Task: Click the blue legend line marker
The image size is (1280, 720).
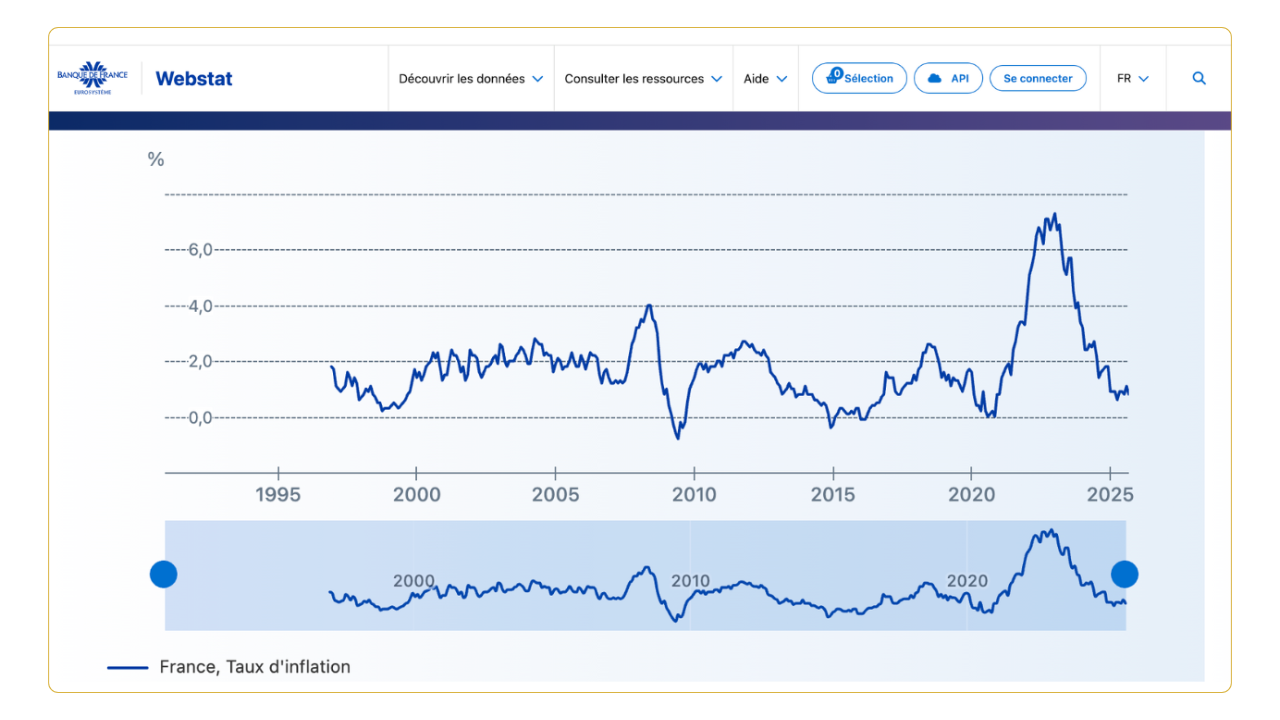Action: coord(128,667)
